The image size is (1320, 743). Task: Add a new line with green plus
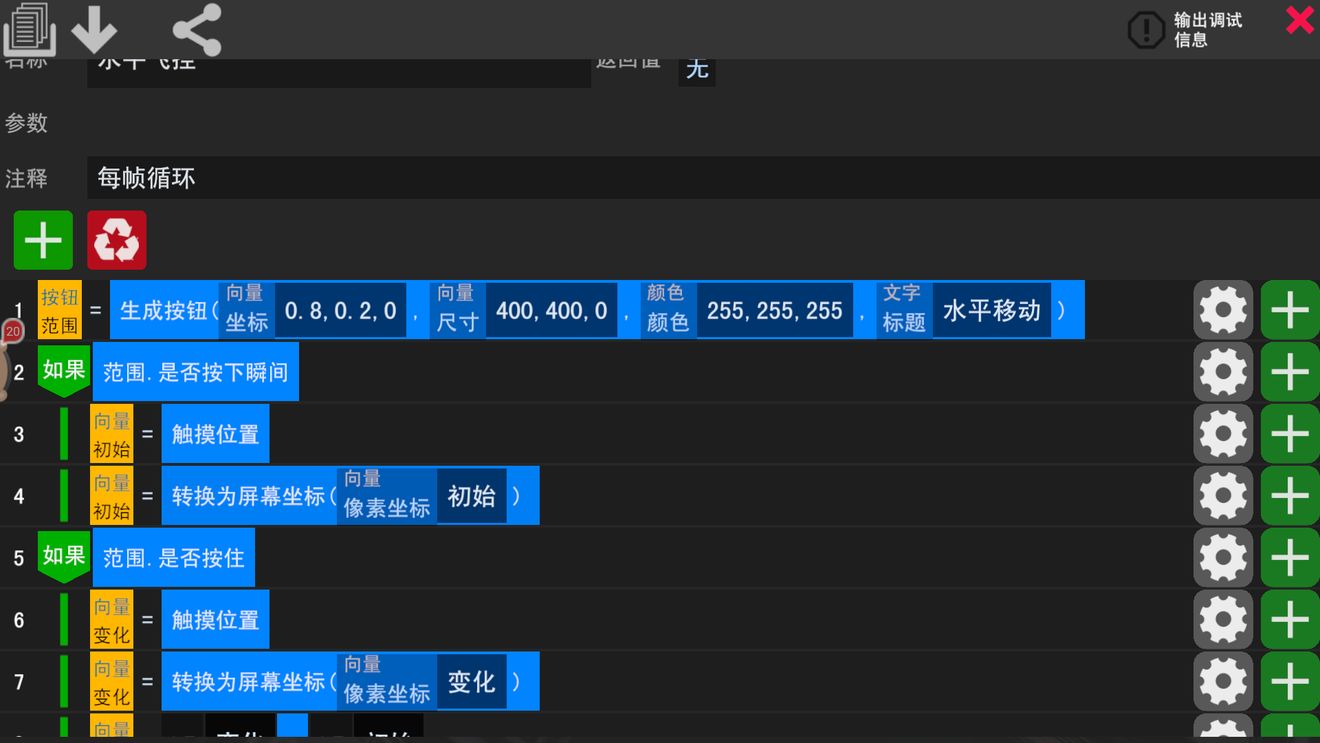[43, 240]
